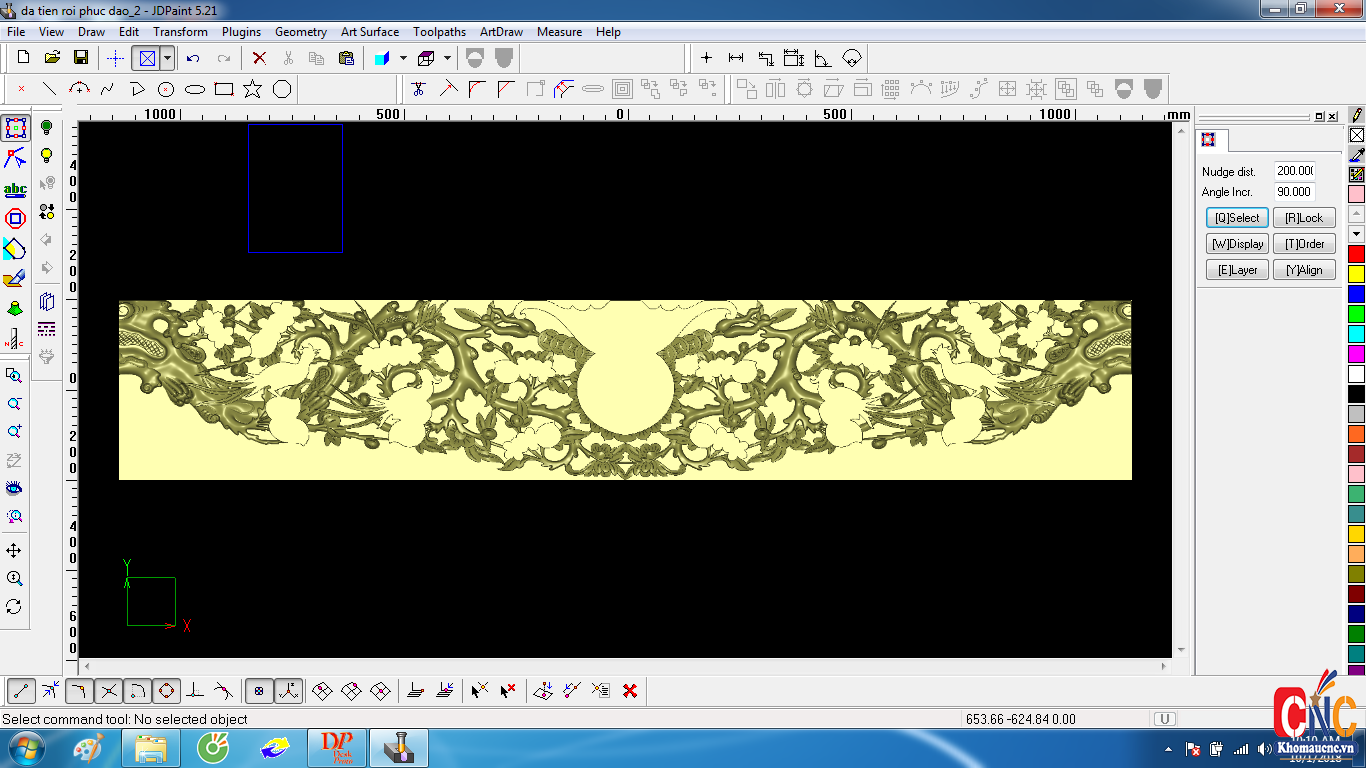The width and height of the screenshot is (1366, 768).
Task: Expand the view mode dropdown arrow
Action: tap(167, 58)
